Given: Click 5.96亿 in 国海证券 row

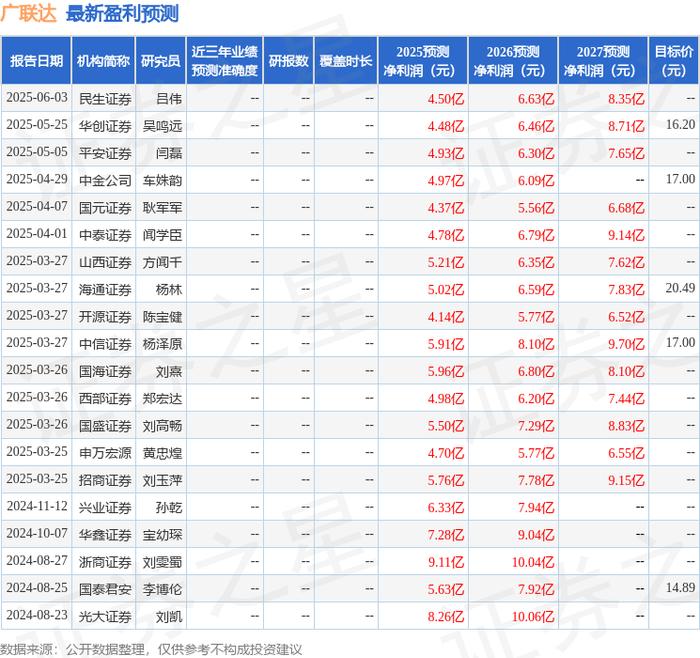Looking at the screenshot, I should (x=446, y=371).
